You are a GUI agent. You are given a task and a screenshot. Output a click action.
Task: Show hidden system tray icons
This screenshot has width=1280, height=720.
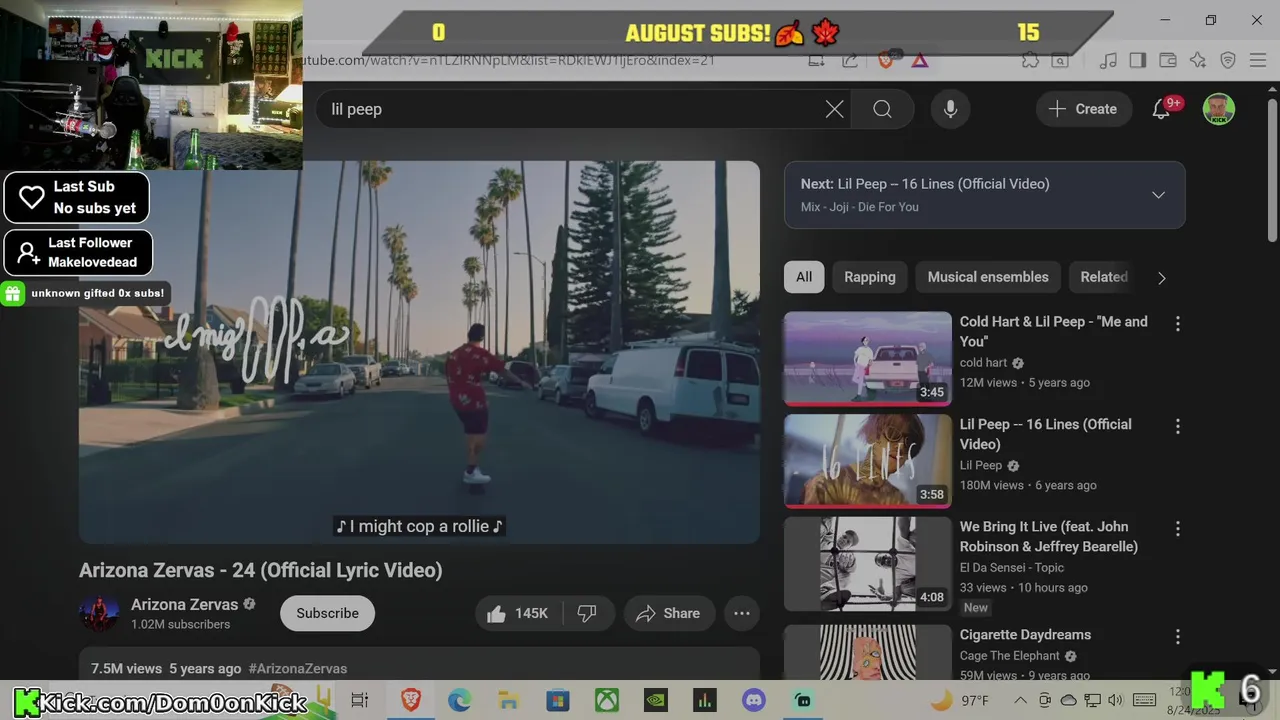pos(1020,700)
